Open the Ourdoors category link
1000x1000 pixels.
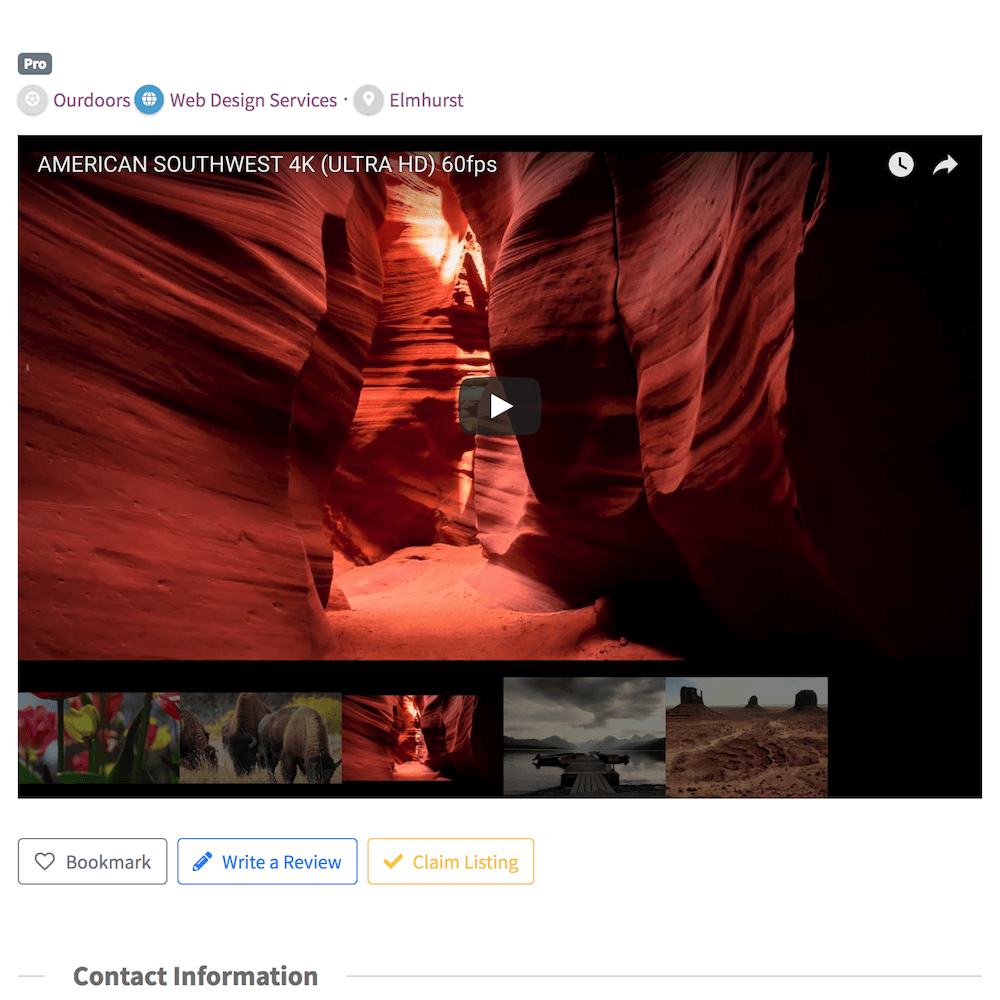92,100
